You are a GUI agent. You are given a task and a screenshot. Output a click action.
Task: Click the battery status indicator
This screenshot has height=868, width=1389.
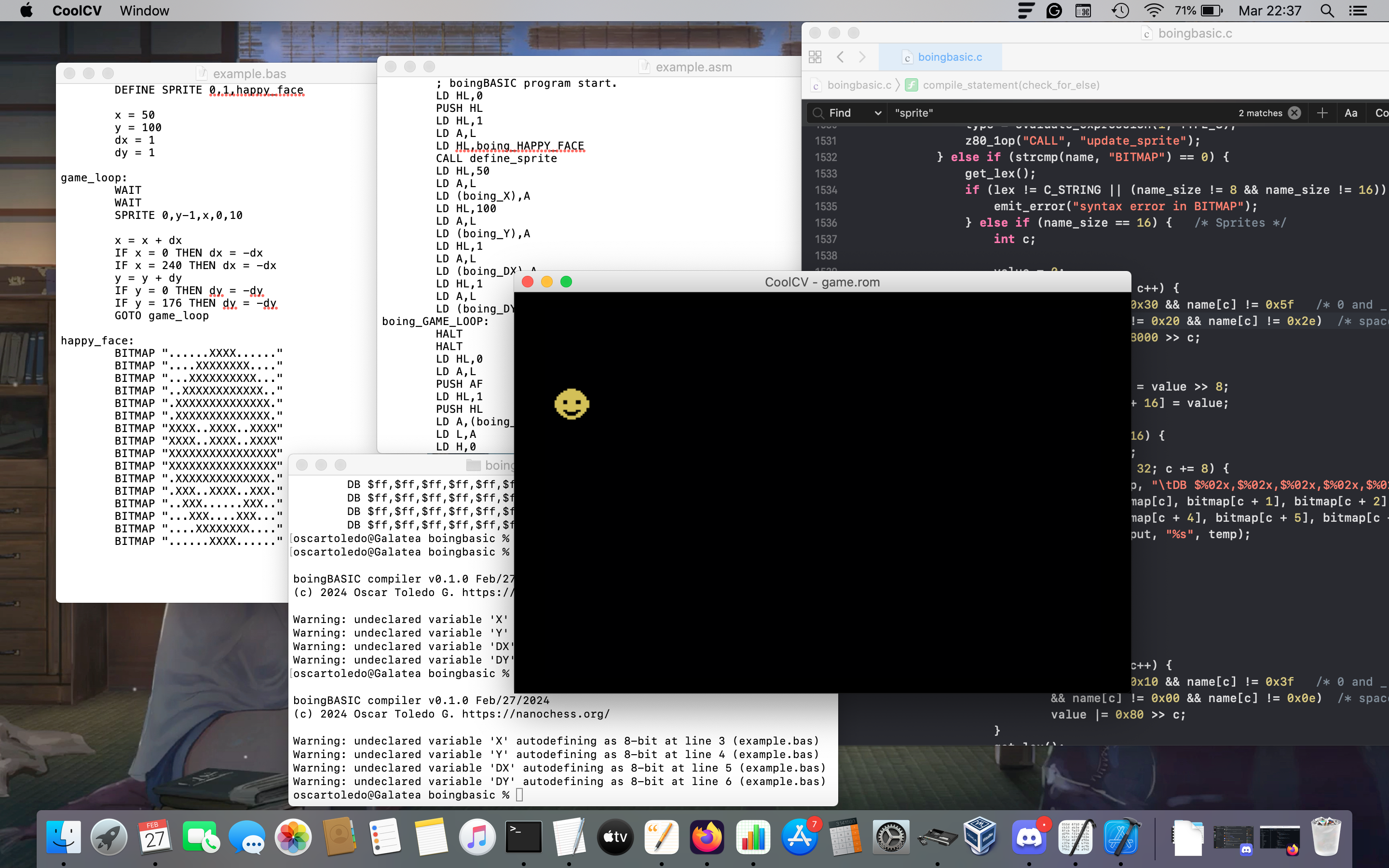(x=1198, y=10)
